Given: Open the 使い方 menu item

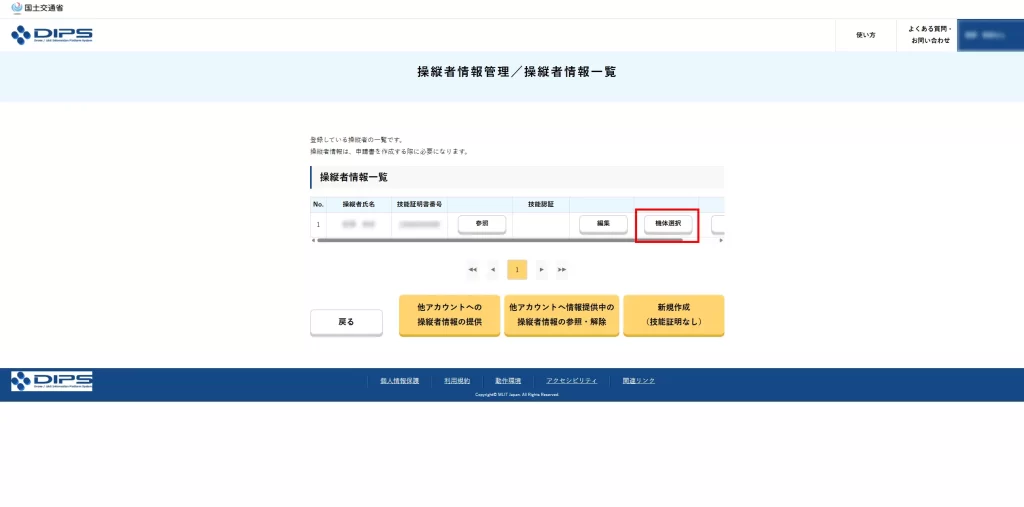Looking at the screenshot, I should pos(865,35).
